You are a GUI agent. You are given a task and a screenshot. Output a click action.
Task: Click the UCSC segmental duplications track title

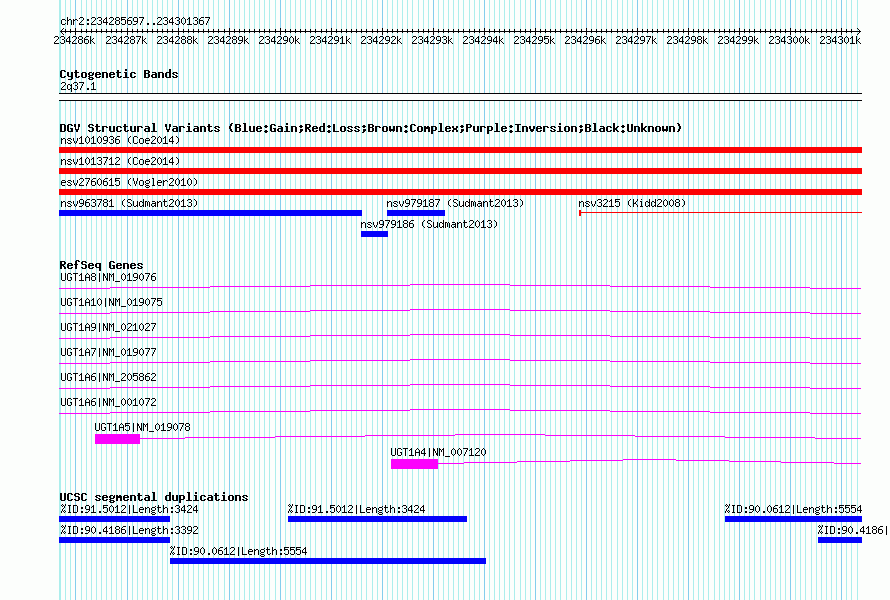pyautogui.click(x=154, y=497)
